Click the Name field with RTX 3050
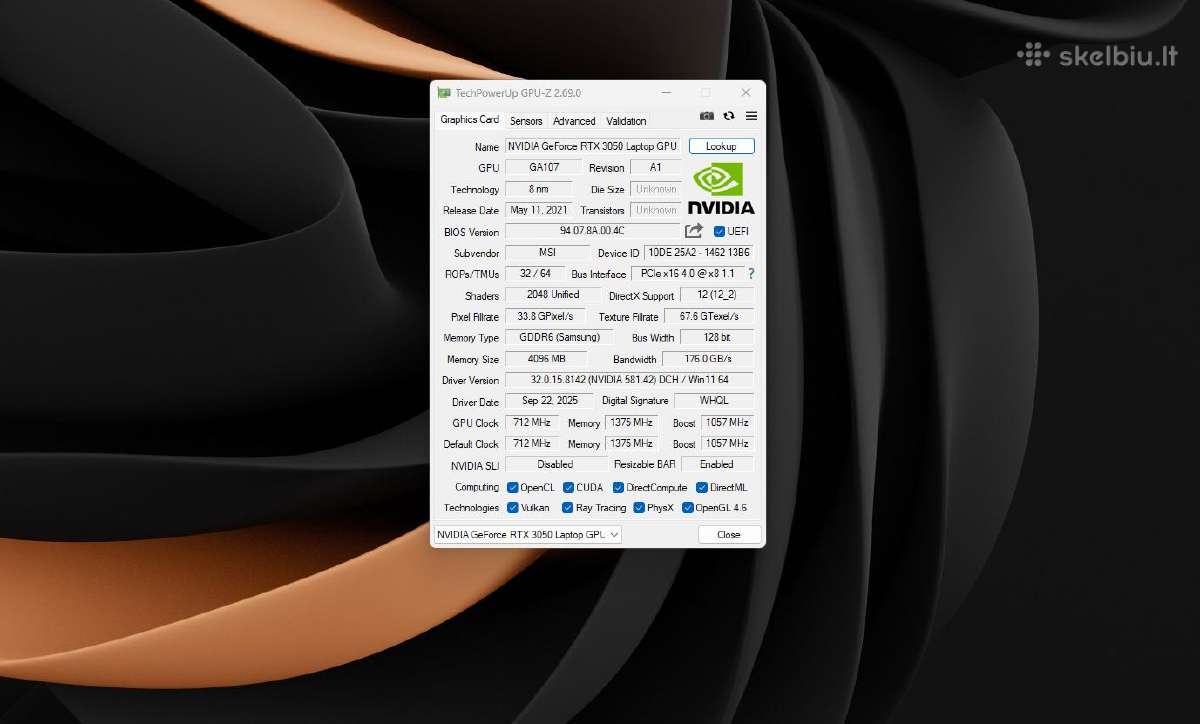 (x=593, y=146)
